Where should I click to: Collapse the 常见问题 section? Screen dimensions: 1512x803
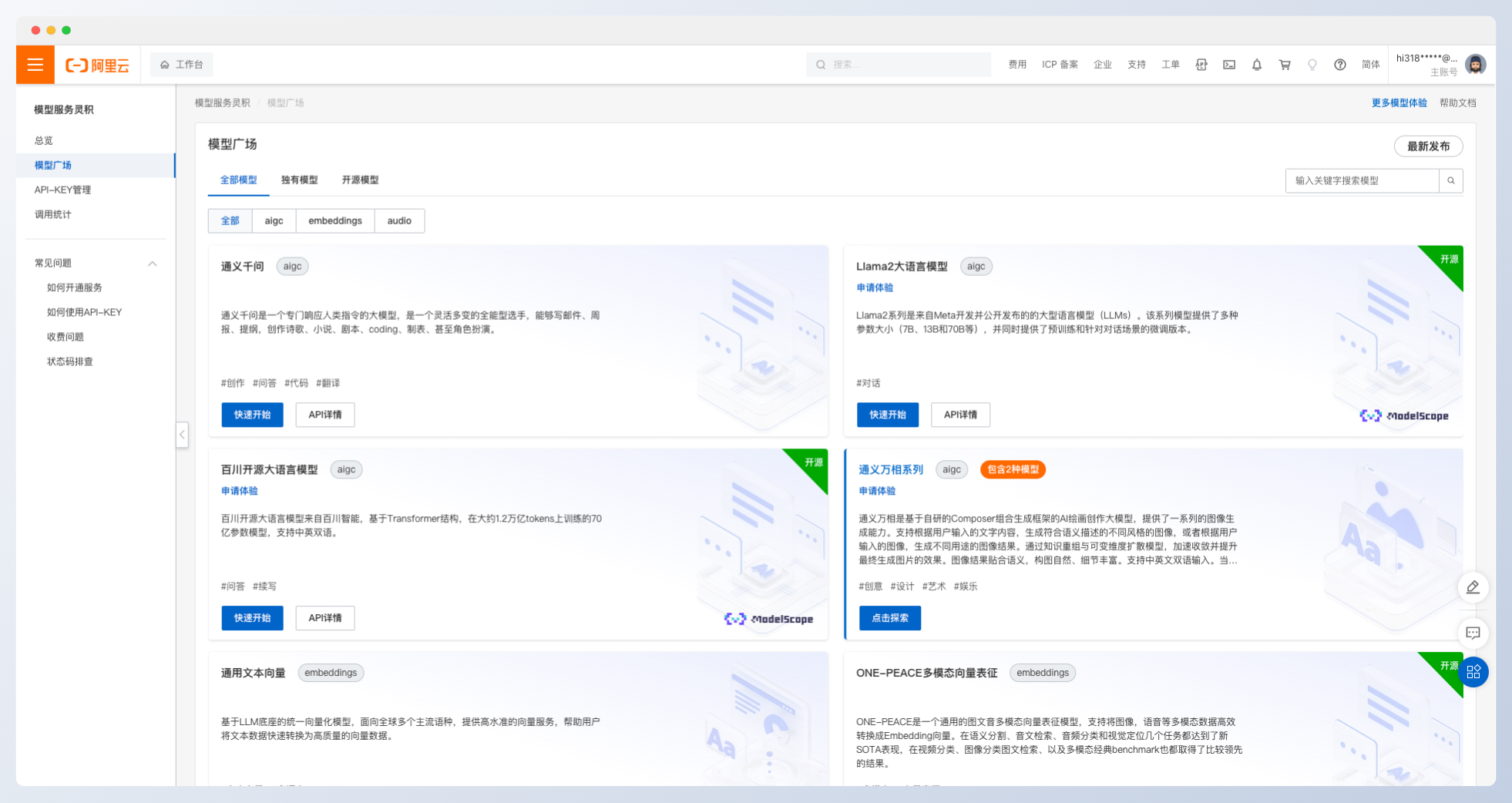[153, 264]
